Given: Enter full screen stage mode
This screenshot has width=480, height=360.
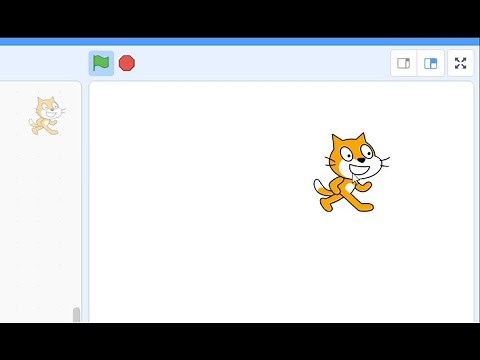Looking at the screenshot, I should (x=460, y=63).
